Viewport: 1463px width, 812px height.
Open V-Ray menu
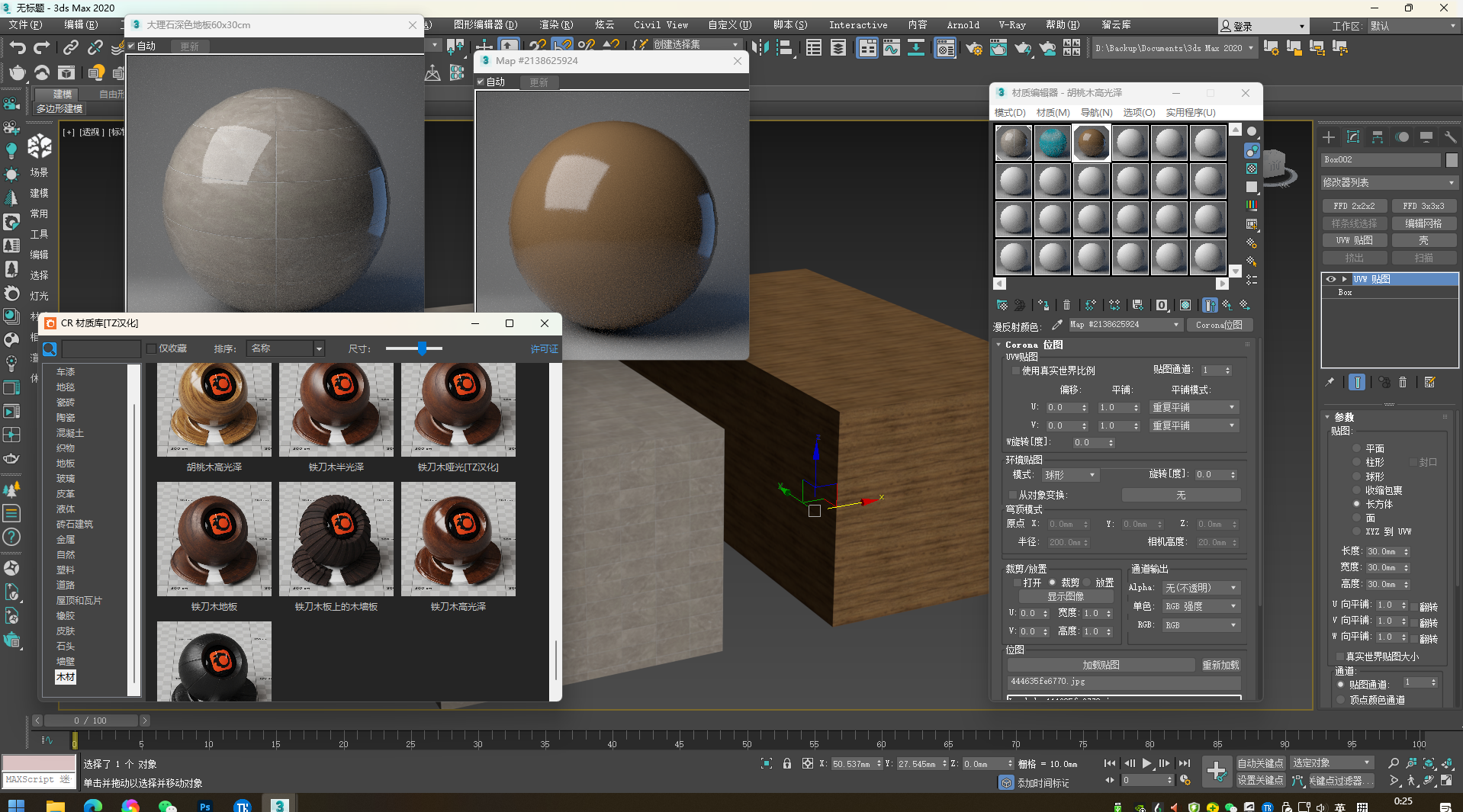click(x=1012, y=25)
